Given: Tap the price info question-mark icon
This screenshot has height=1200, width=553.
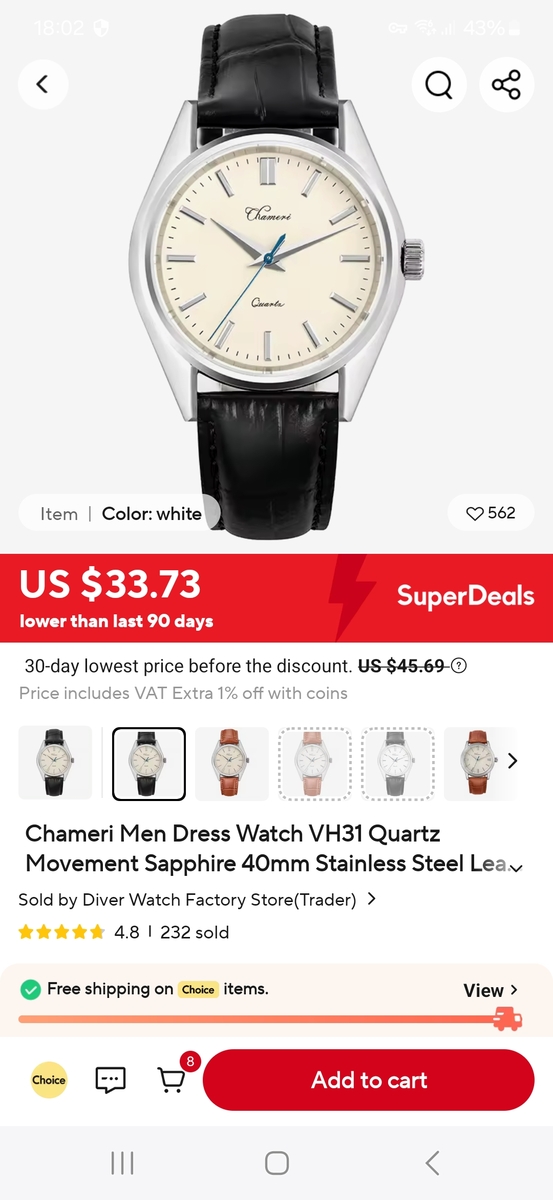Looking at the screenshot, I should tap(459, 666).
